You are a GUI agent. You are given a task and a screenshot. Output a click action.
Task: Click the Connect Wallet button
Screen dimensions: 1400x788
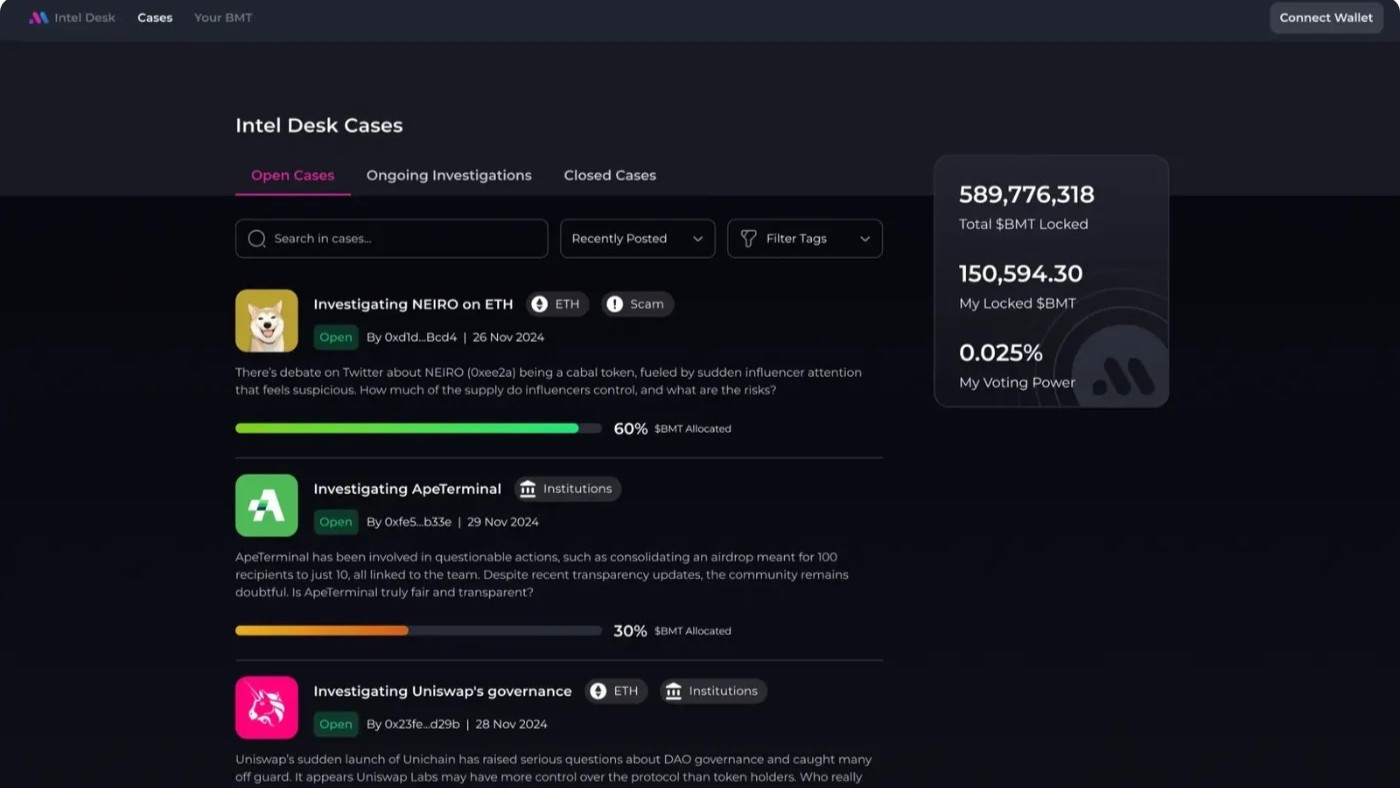(x=1326, y=18)
